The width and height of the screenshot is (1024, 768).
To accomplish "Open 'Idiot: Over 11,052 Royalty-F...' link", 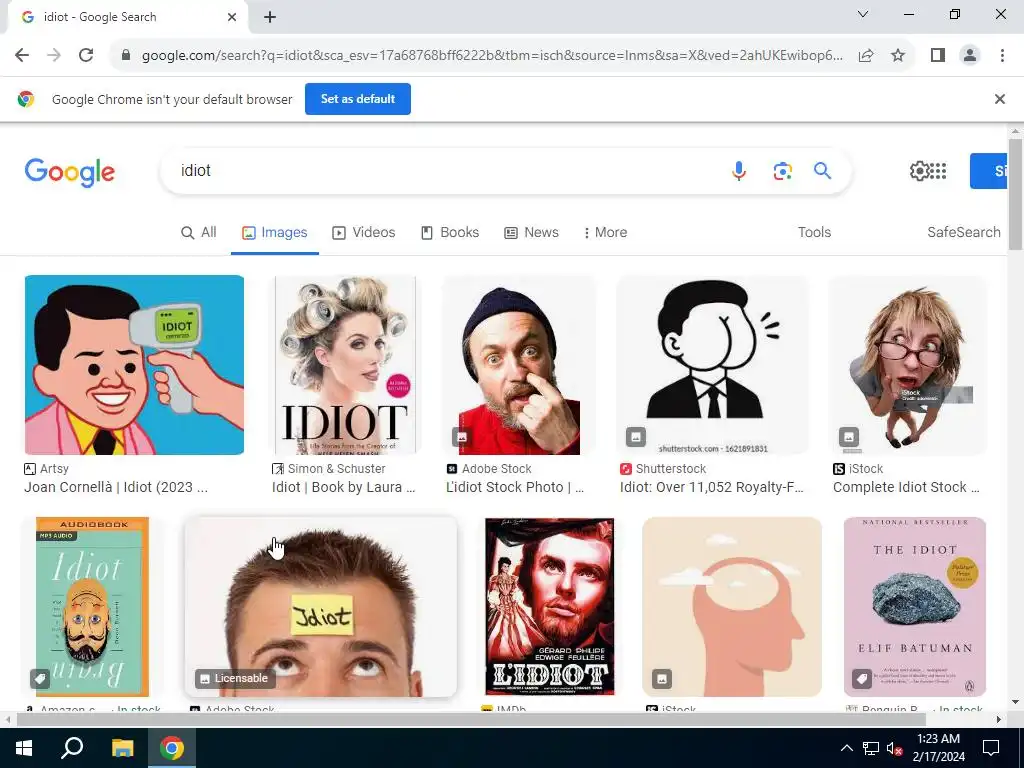I will [712, 487].
